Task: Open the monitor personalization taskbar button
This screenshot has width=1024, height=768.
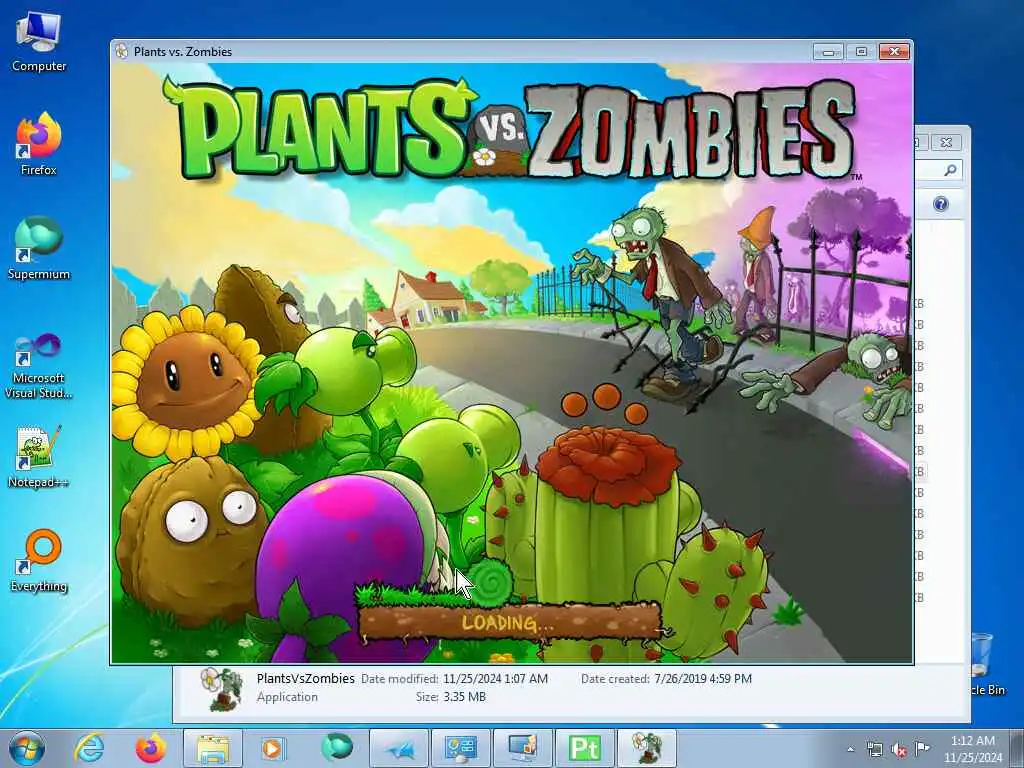Action: (522, 748)
